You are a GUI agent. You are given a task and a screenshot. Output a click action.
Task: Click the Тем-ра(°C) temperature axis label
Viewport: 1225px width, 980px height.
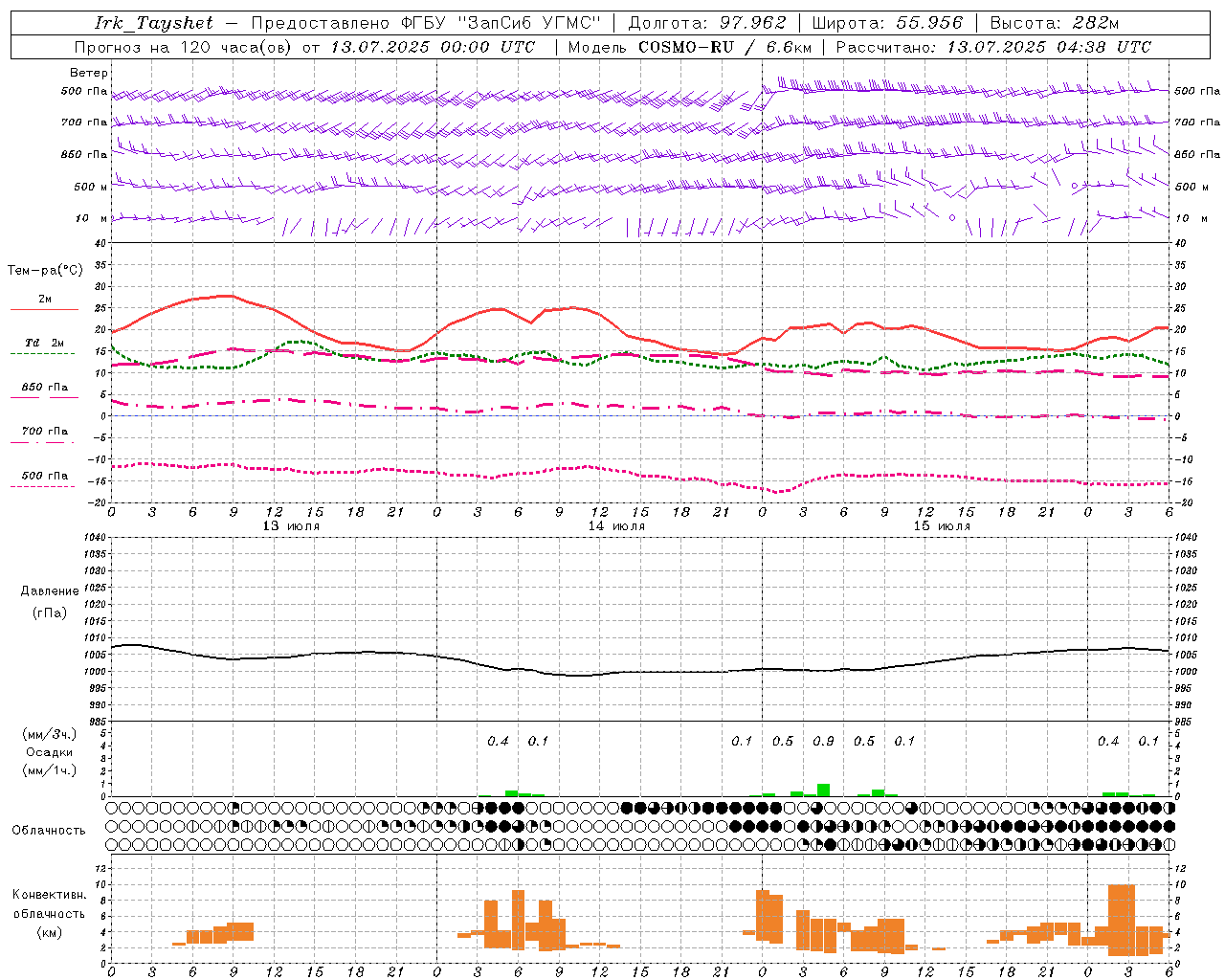45,271
